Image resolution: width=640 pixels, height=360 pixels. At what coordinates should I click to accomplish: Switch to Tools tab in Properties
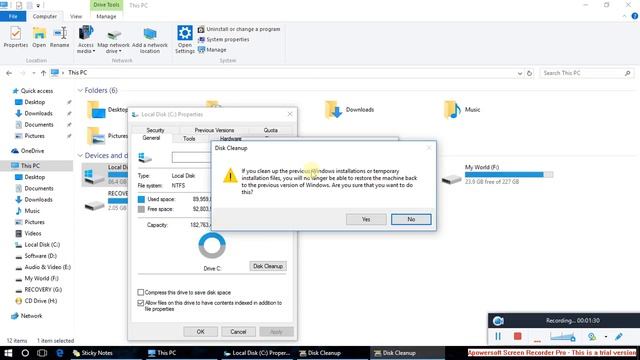[x=189, y=139]
